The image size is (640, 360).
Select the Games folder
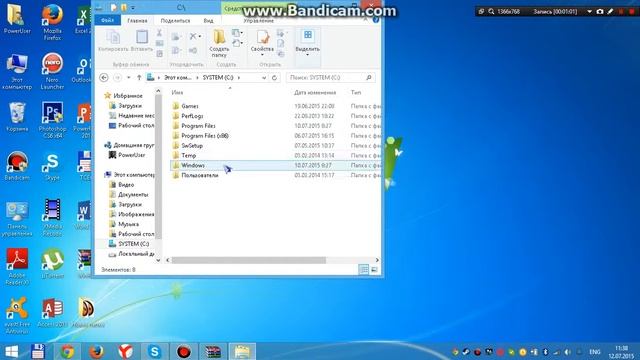click(x=190, y=106)
